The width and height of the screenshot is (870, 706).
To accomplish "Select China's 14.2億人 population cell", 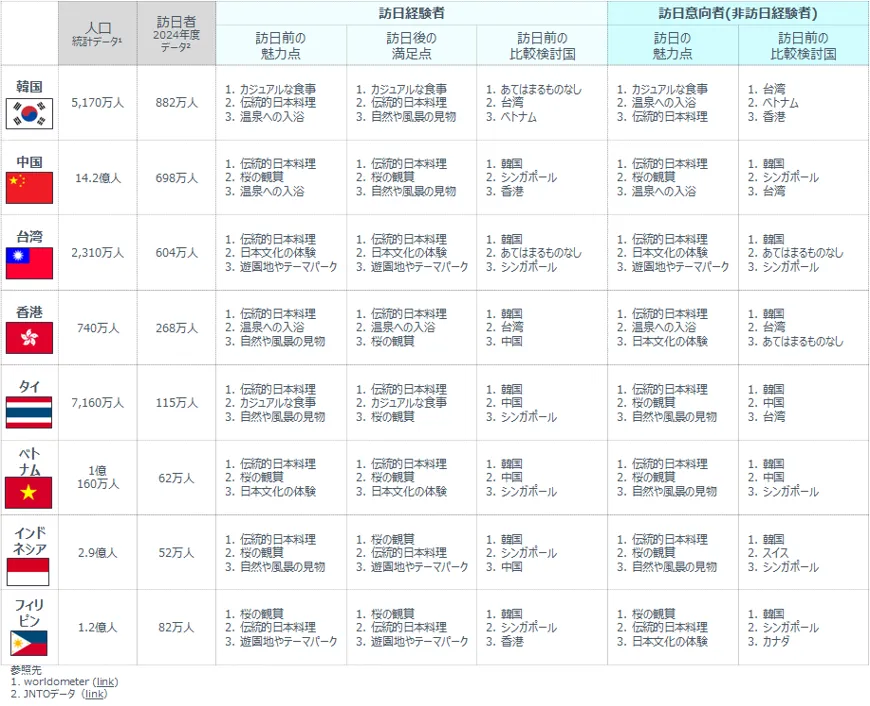I will point(97,178).
